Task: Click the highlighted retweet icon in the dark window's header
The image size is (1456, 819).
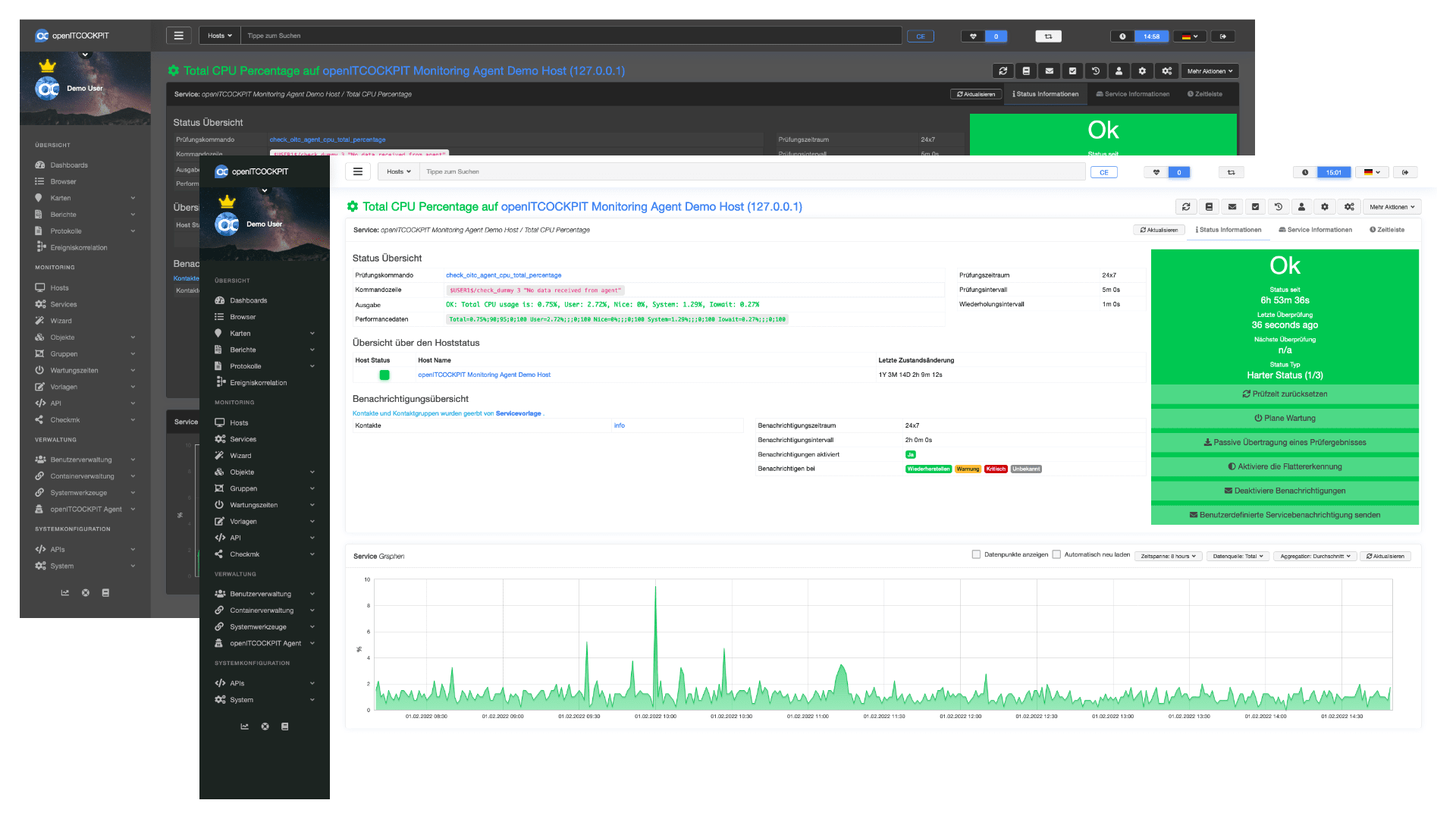Action: pos(1049,36)
